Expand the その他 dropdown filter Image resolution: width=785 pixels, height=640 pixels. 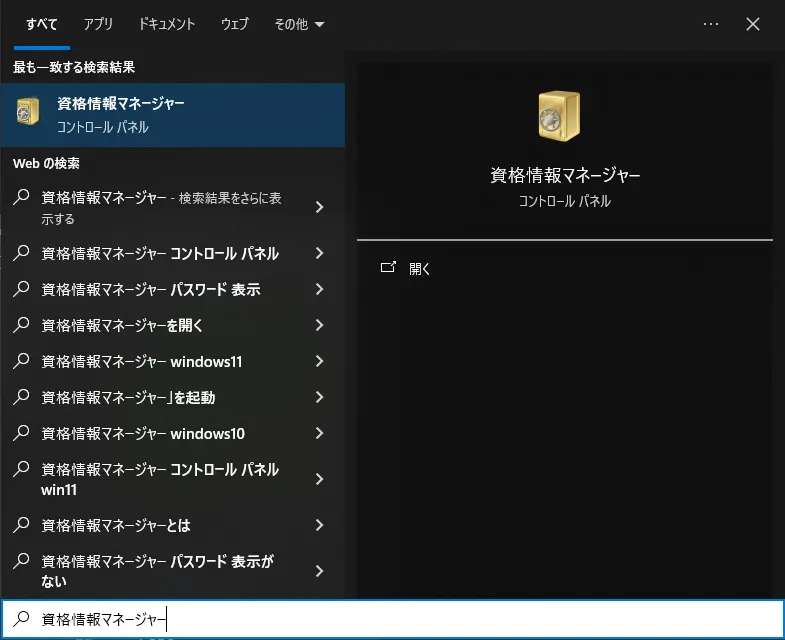(x=299, y=24)
